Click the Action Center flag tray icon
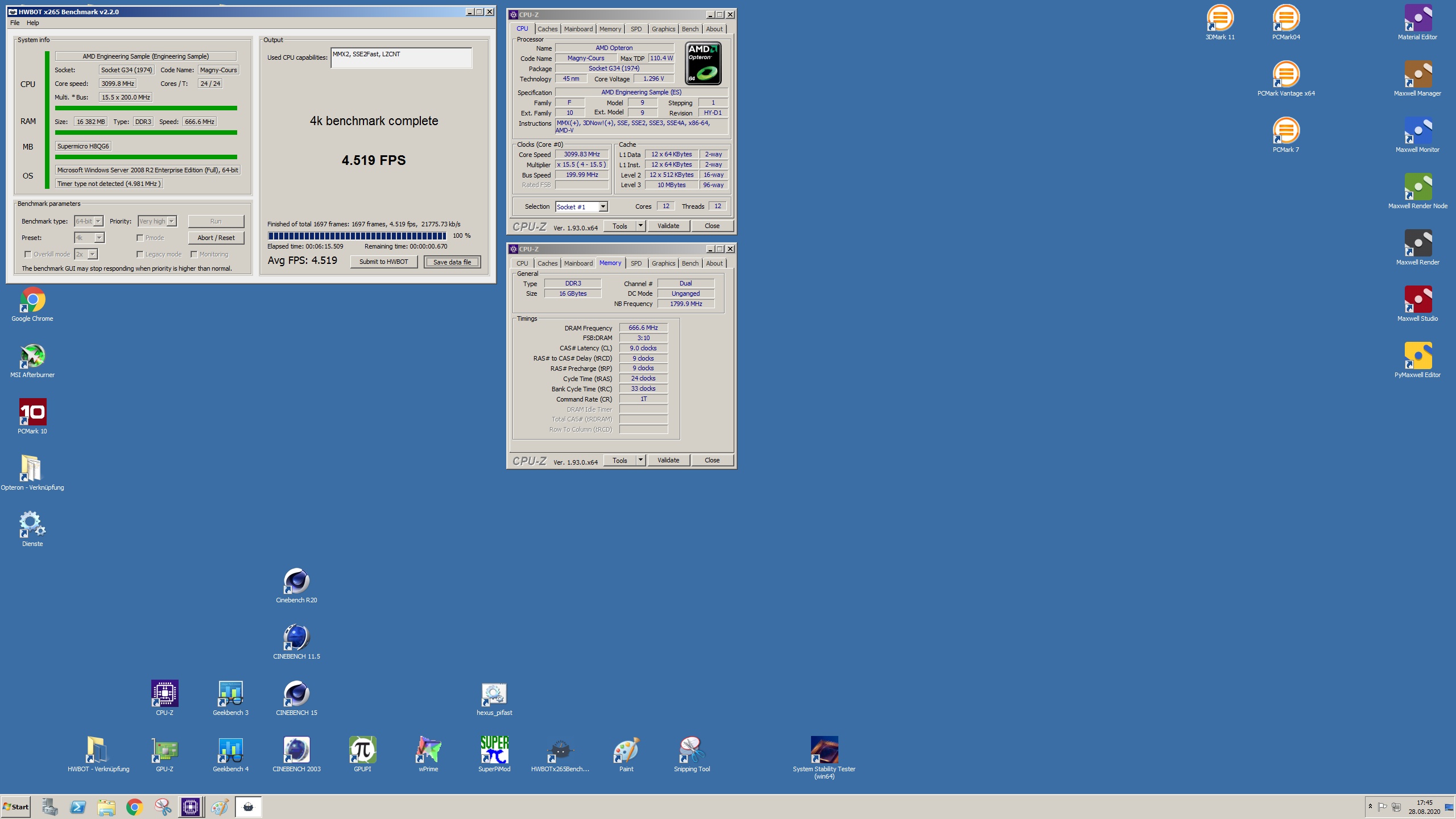The image size is (1456, 819). 1382,806
